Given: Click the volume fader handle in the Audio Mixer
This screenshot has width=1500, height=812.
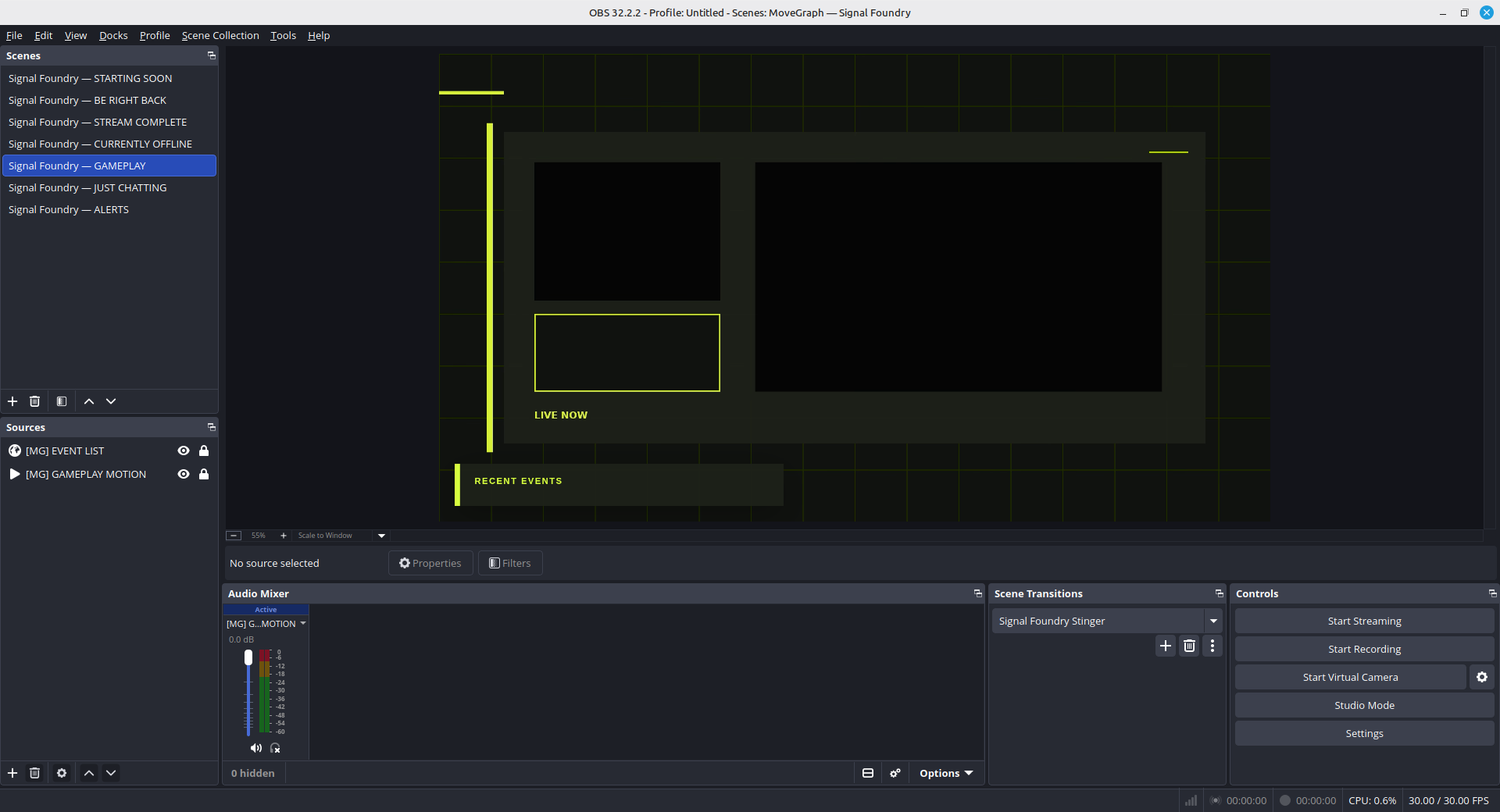Looking at the screenshot, I should tap(248, 657).
